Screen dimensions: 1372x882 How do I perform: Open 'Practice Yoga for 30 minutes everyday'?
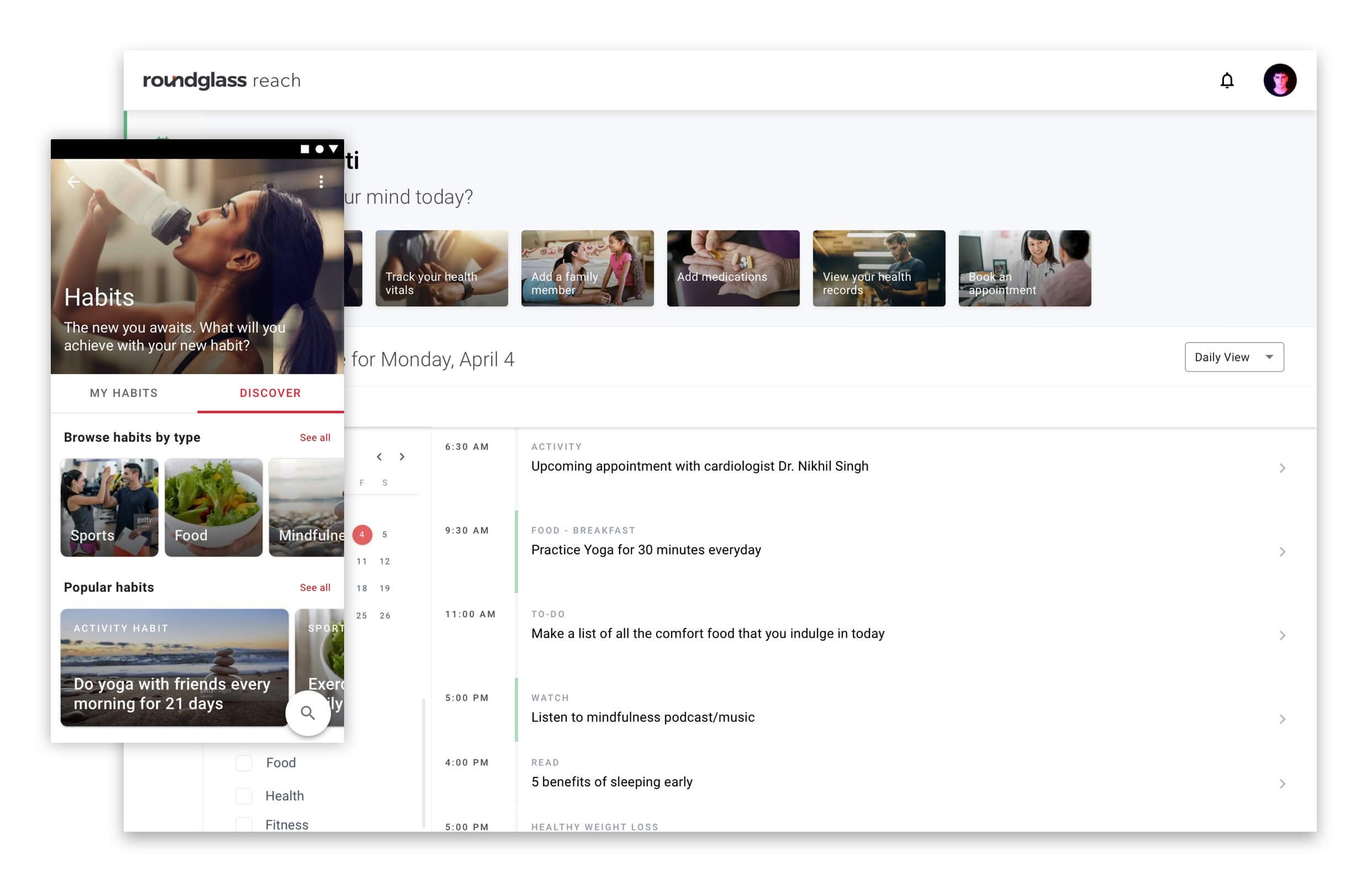646,550
